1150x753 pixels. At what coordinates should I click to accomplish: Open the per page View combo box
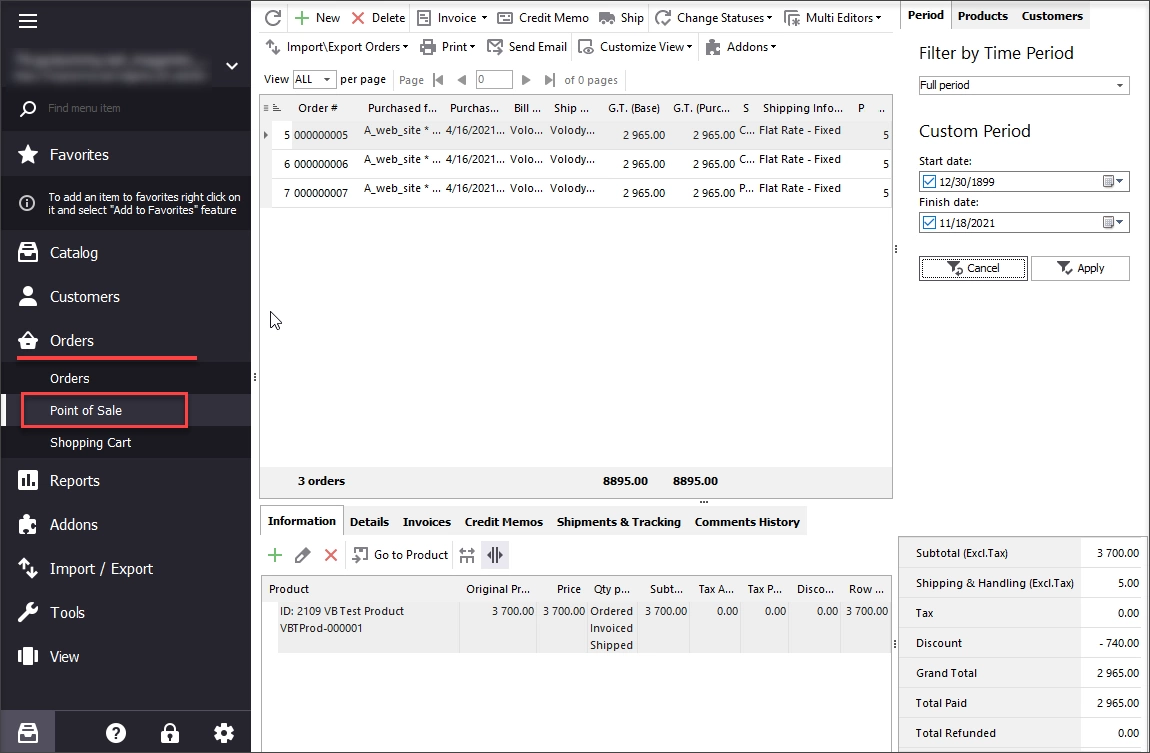(314, 79)
